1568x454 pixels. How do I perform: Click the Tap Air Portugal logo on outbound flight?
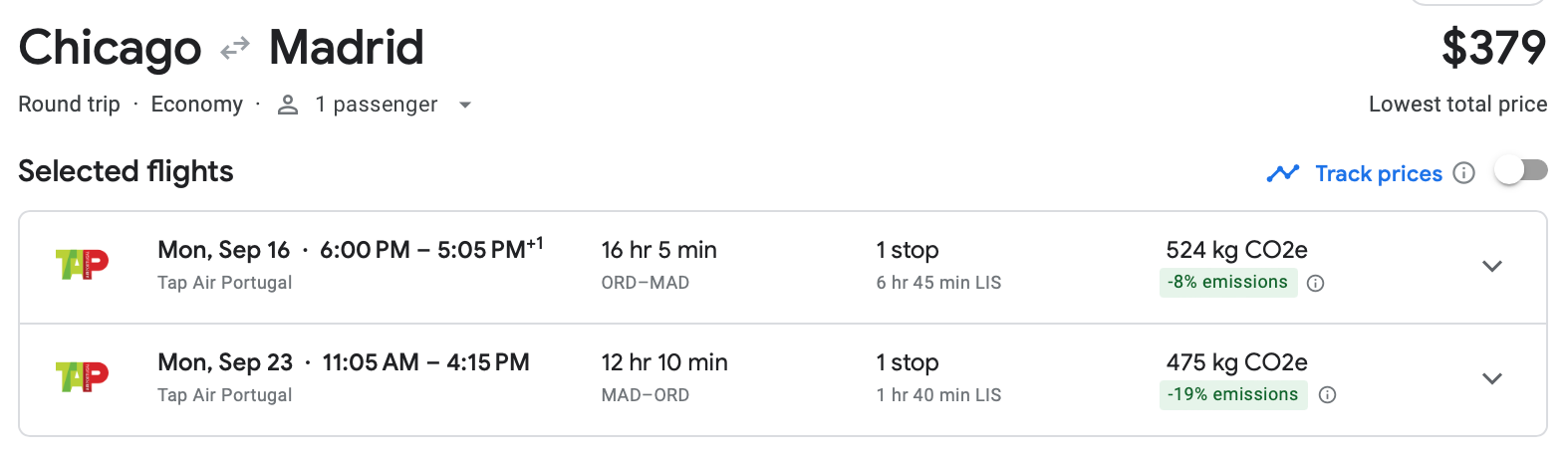tap(82, 265)
